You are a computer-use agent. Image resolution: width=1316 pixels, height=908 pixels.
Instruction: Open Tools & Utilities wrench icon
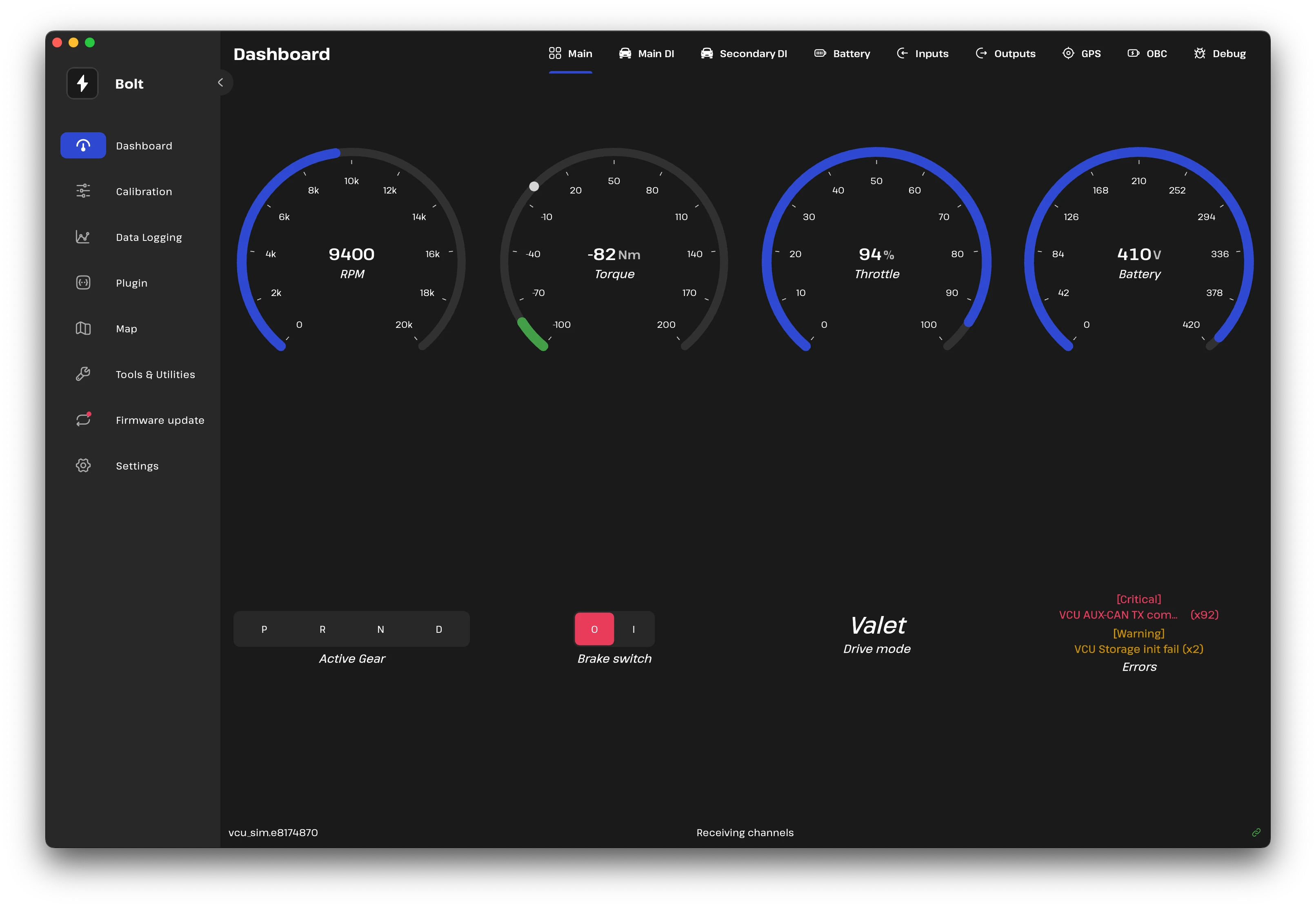tap(83, 374)
